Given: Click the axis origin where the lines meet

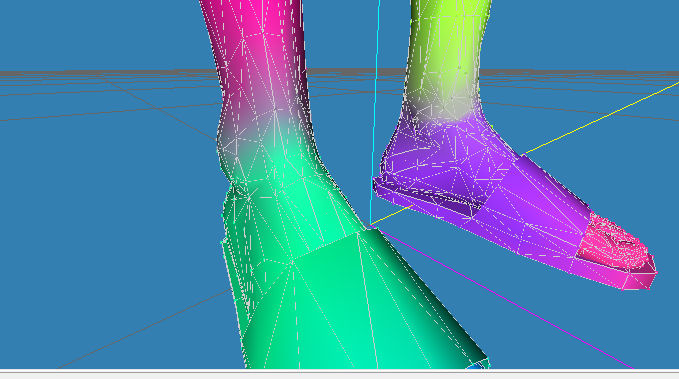Looking at the screenshot, I should coord(371,225).
